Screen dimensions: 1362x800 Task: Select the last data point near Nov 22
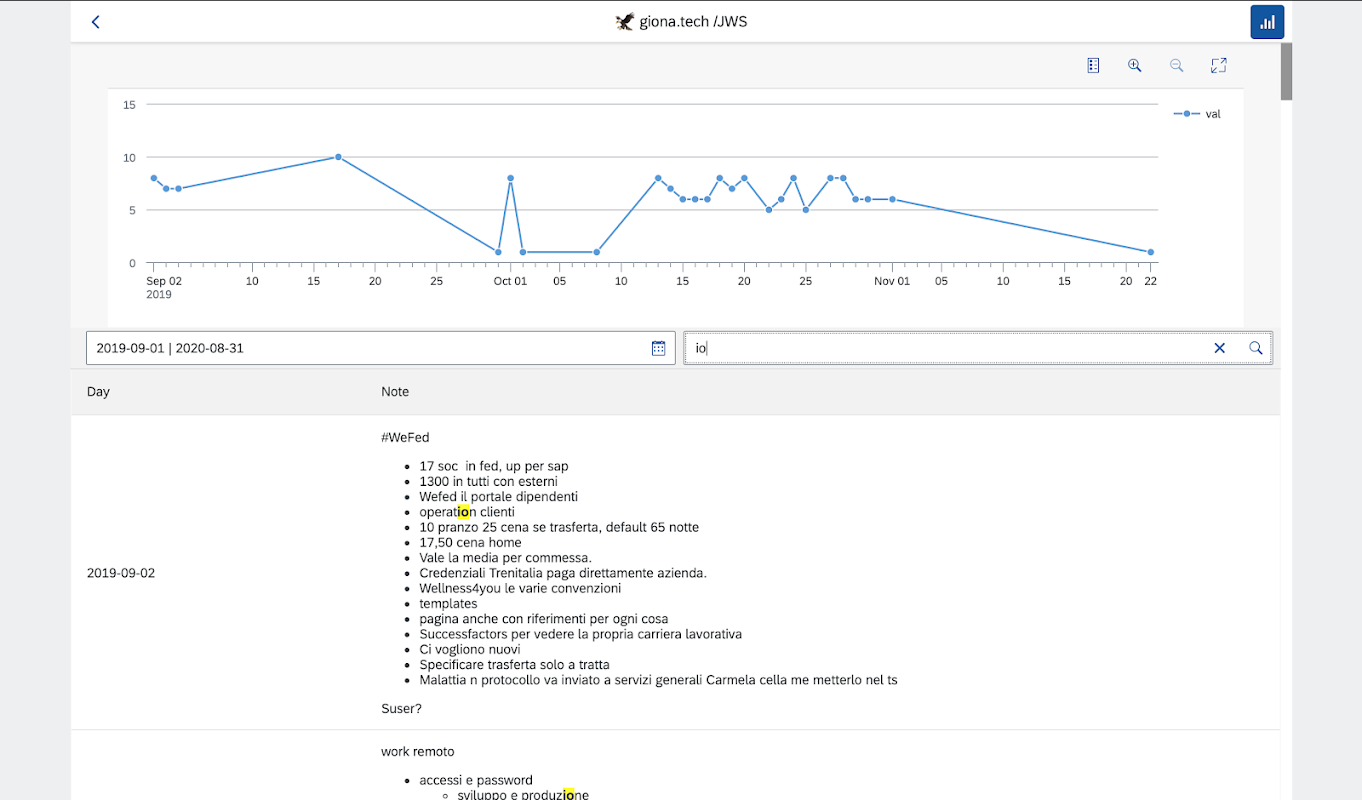1151,252
